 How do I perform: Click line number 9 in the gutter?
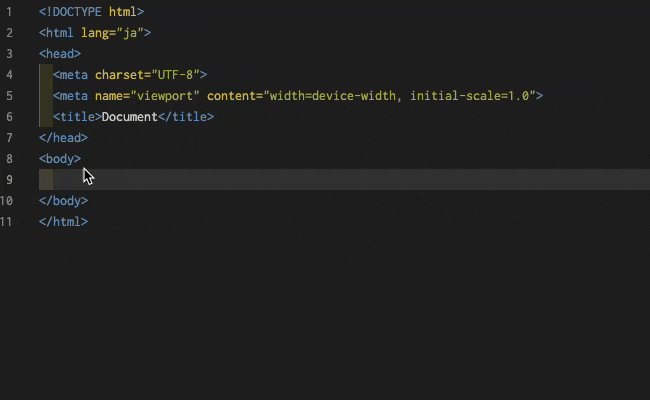[x=9, y=180]
